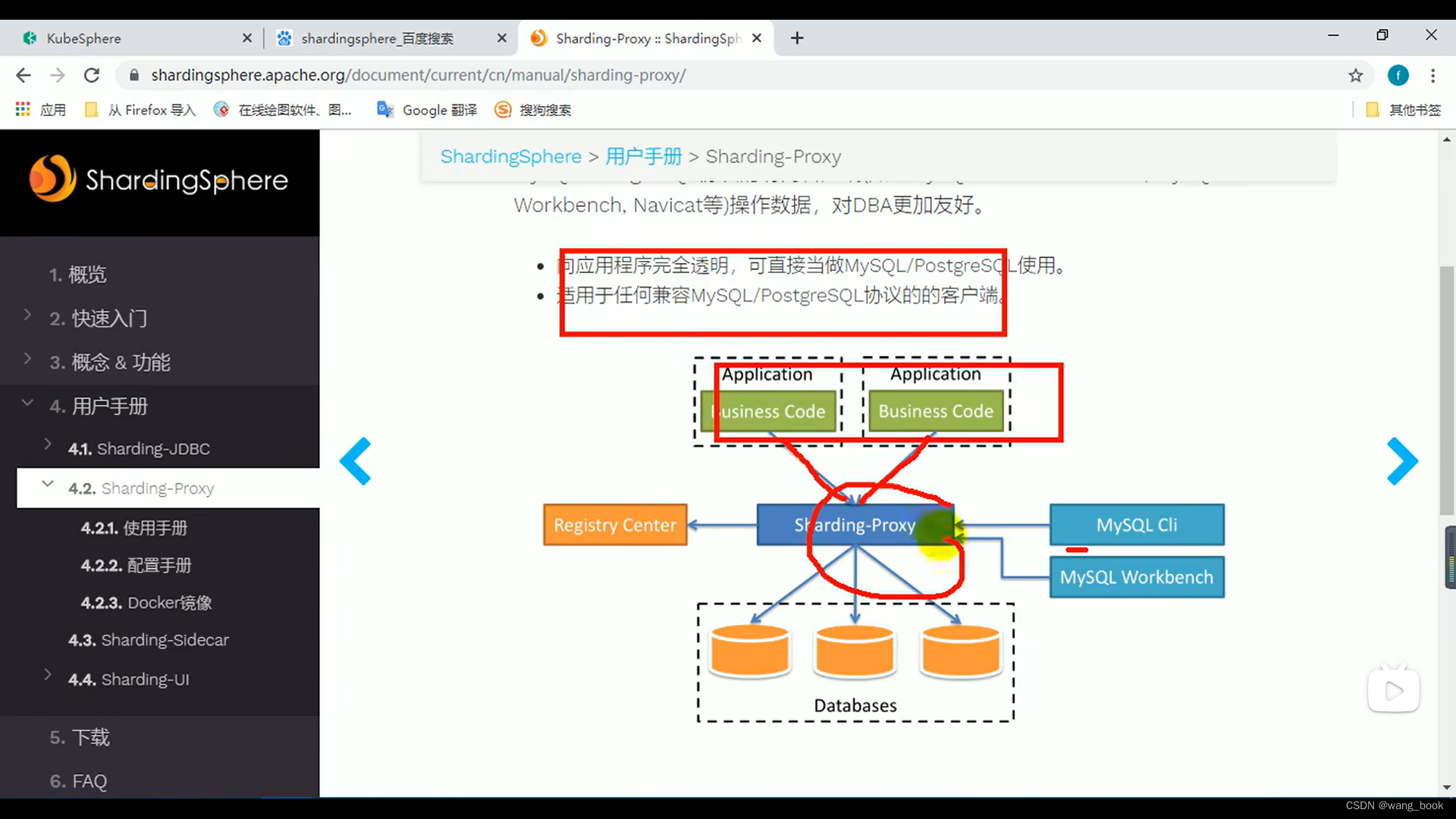This screenshot has width=1456, height=819.
Task: Click the ShardingSphere logo in sidebar
Action: tap(158, 179)
